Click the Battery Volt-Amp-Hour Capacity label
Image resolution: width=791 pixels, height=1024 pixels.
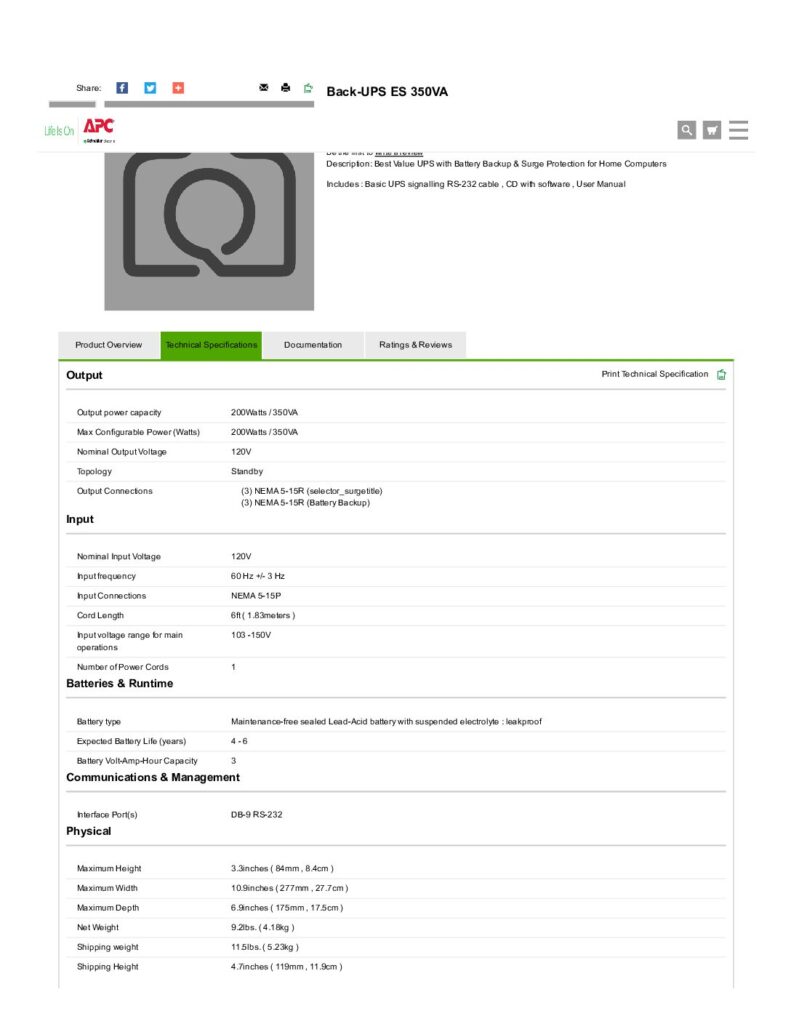click(137, 761)
